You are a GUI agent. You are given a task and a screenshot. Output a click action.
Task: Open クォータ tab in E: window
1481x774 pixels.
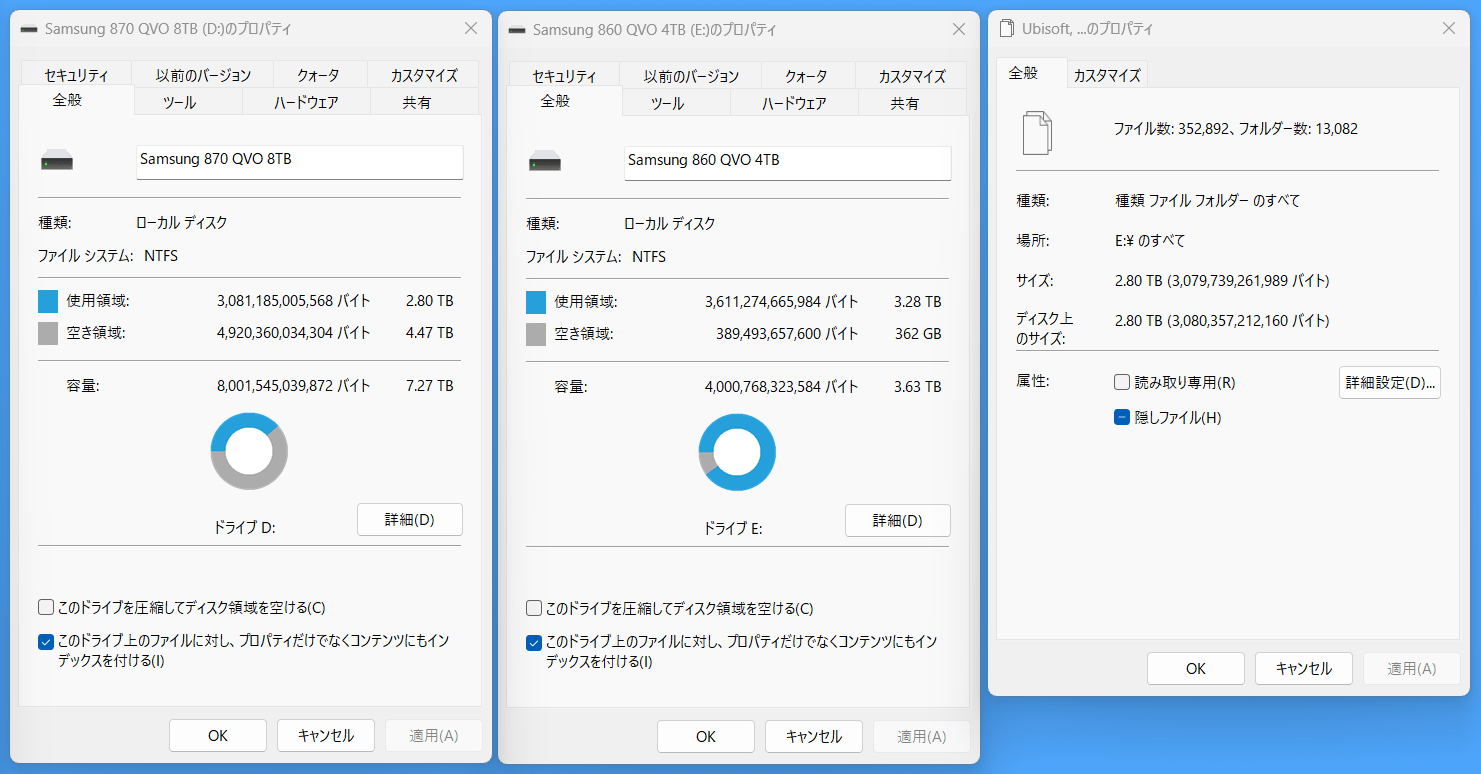pos(806,76)
